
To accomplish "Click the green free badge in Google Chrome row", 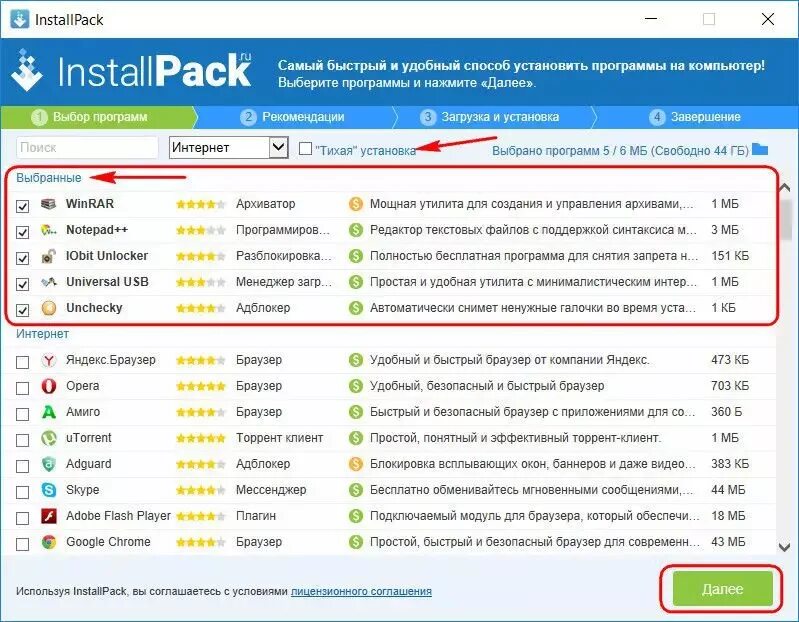I will point(355,542).
